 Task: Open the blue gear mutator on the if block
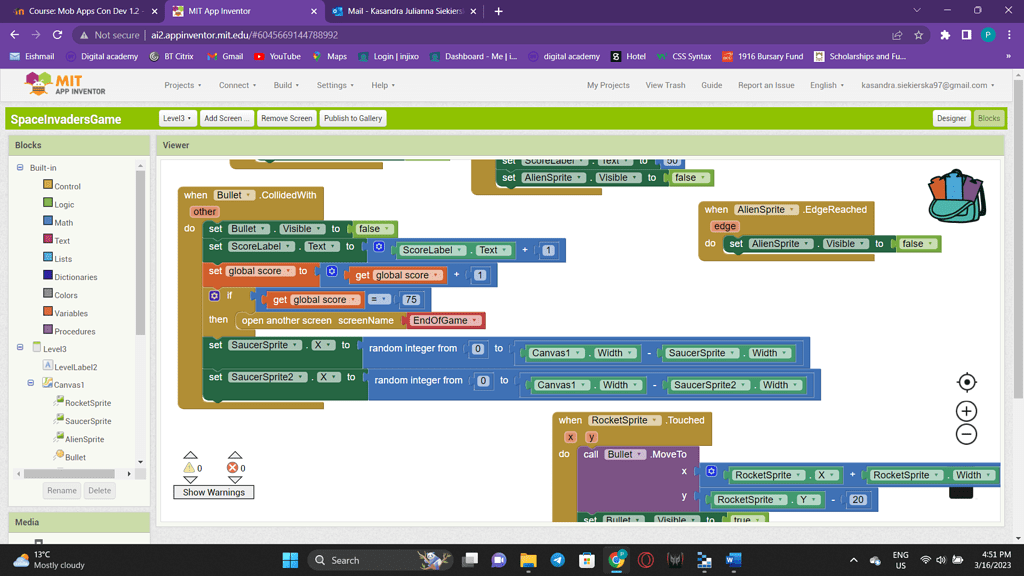point(214,296)
